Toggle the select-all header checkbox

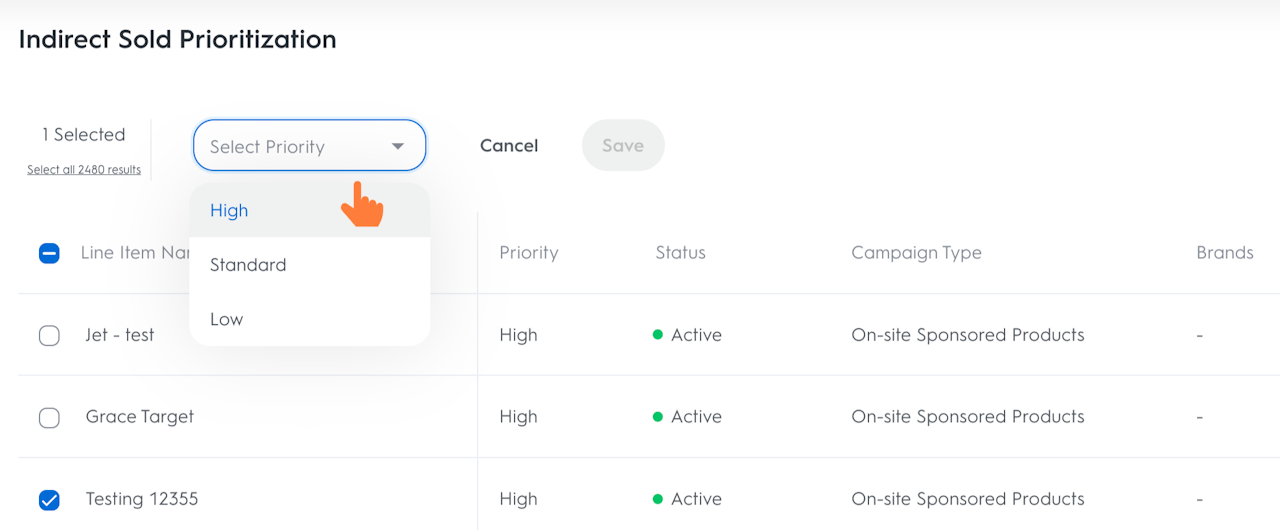pos(49,253)
